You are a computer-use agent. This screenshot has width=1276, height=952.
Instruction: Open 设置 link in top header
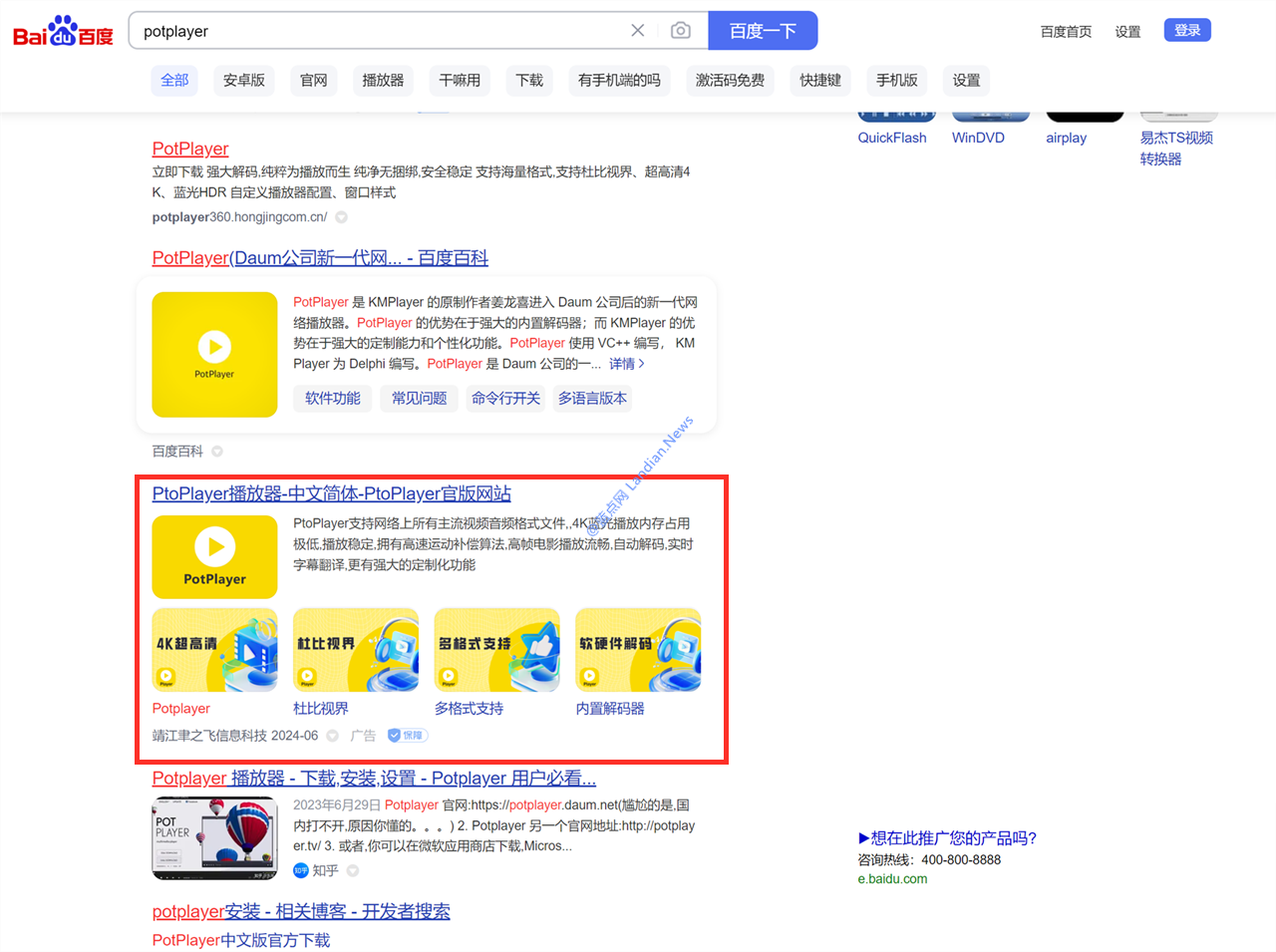pyautogui.click(x=1127, y=32)
